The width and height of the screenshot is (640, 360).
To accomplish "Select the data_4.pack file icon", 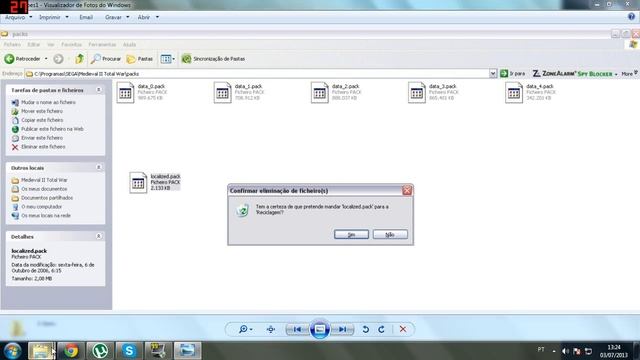I will click(514, 93).
